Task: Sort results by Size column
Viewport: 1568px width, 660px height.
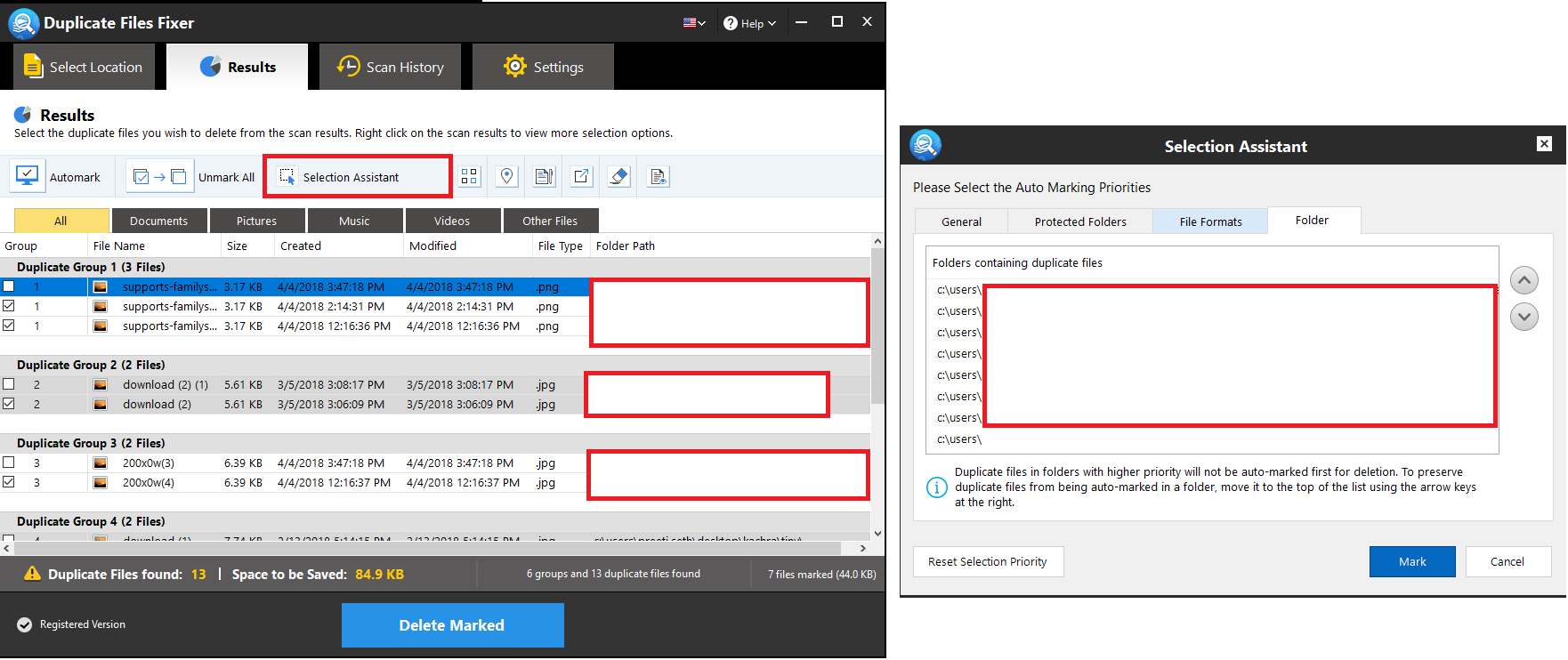Action: (x=247, y=245)
